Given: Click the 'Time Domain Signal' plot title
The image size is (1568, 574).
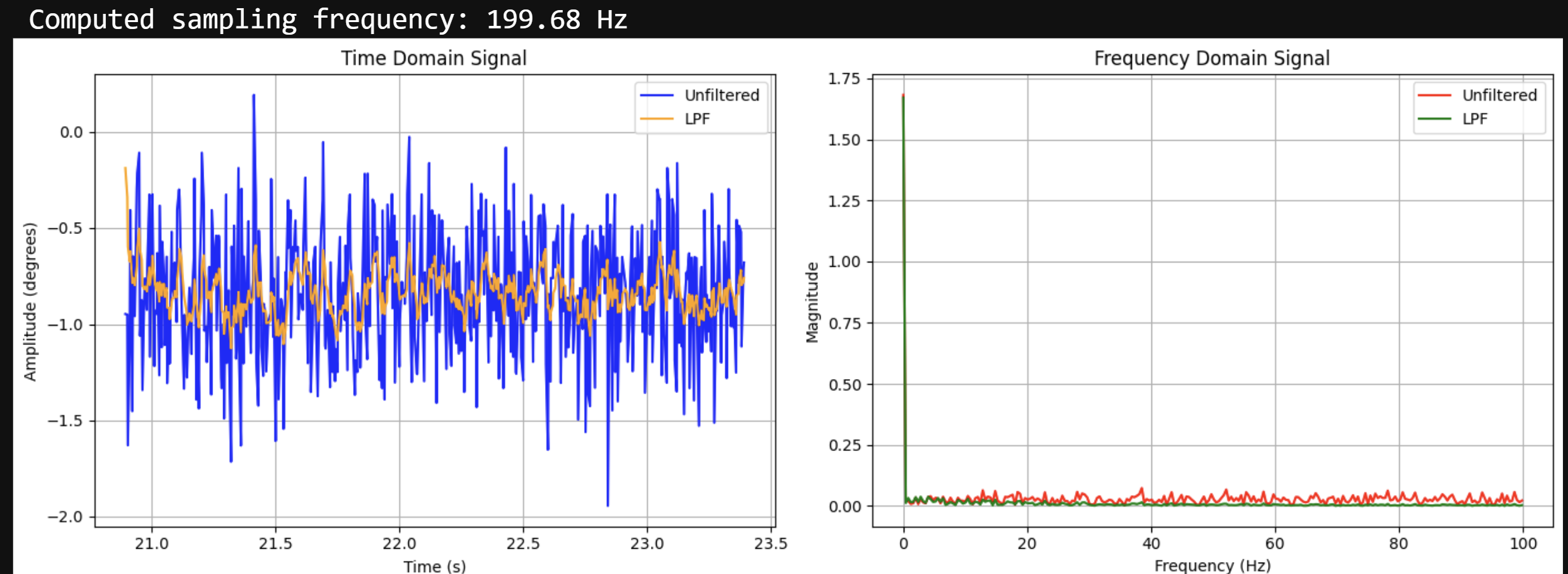Looking at the screenshot, I should tap(434, 58).
